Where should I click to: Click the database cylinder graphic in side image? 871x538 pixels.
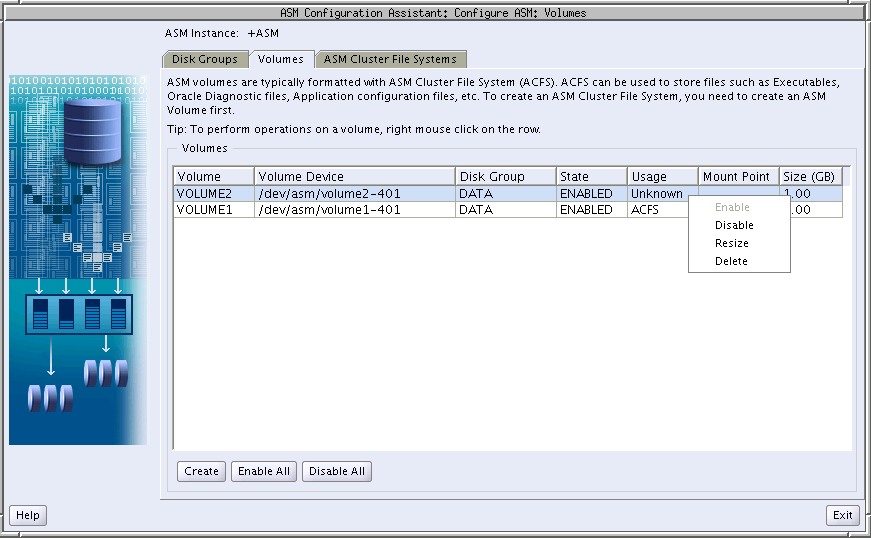click(92, 131)
